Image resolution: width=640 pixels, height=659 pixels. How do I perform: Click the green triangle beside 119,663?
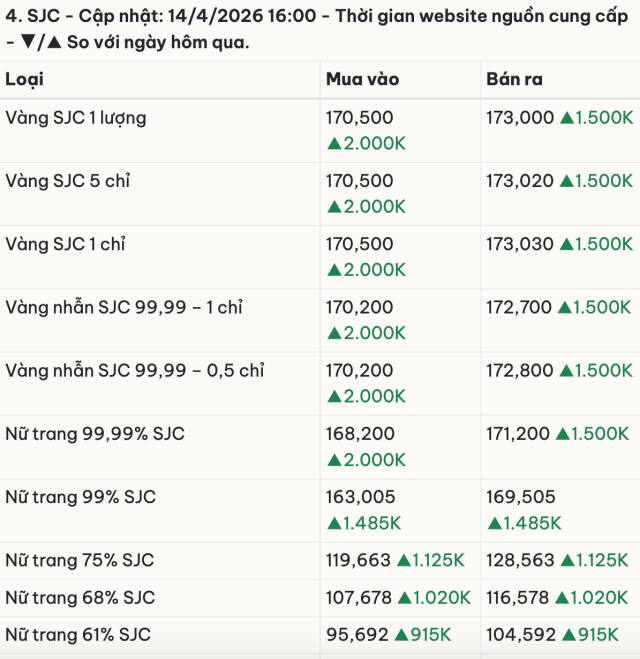406,561
